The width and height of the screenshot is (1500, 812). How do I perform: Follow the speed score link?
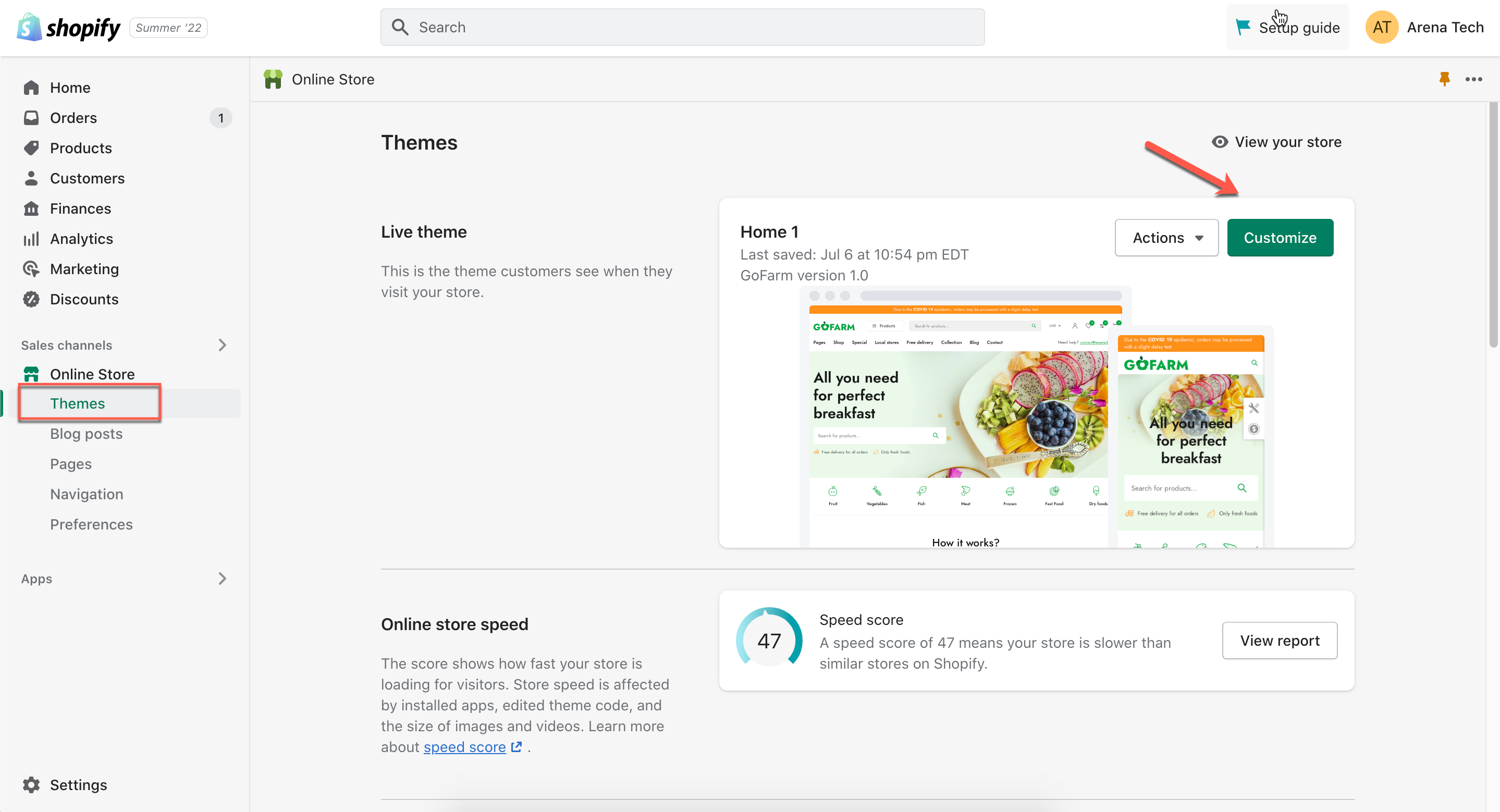[465, 747]
